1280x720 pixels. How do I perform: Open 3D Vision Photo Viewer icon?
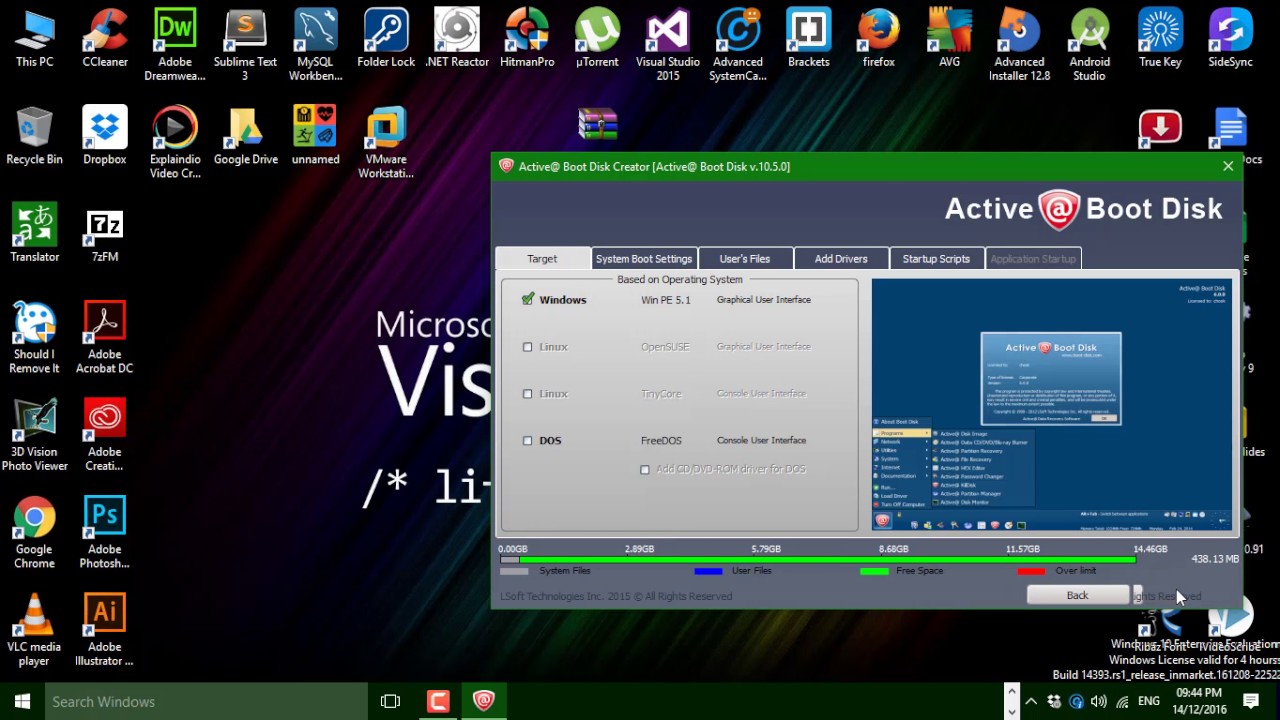tap(34, 435)
